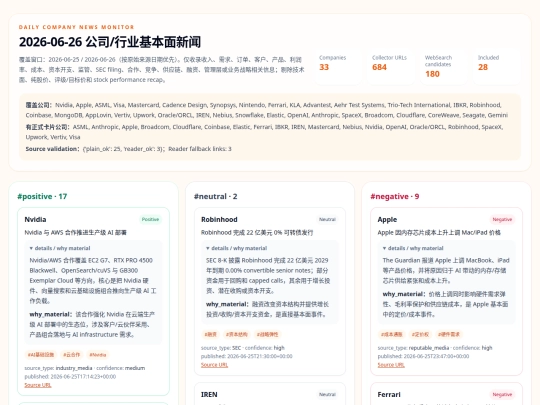Click the Apple Mac/iPad 价格 headline

[439, 232]
